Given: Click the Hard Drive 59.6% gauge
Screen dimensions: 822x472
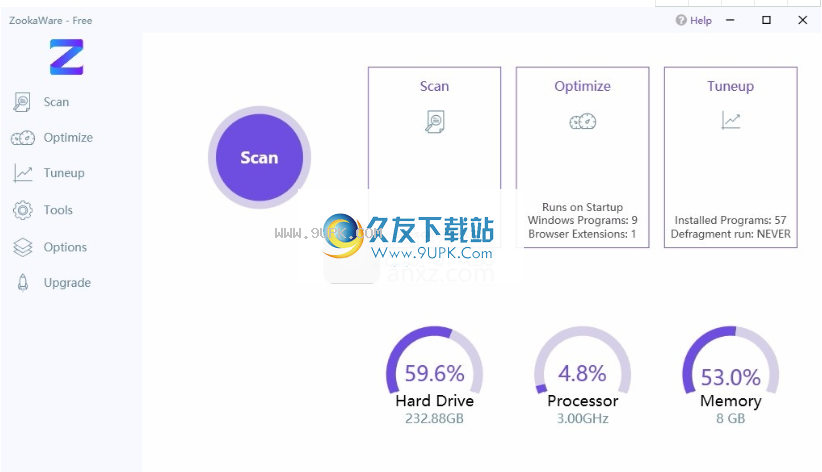Looking at the screenshot, I should click(435, 362).
